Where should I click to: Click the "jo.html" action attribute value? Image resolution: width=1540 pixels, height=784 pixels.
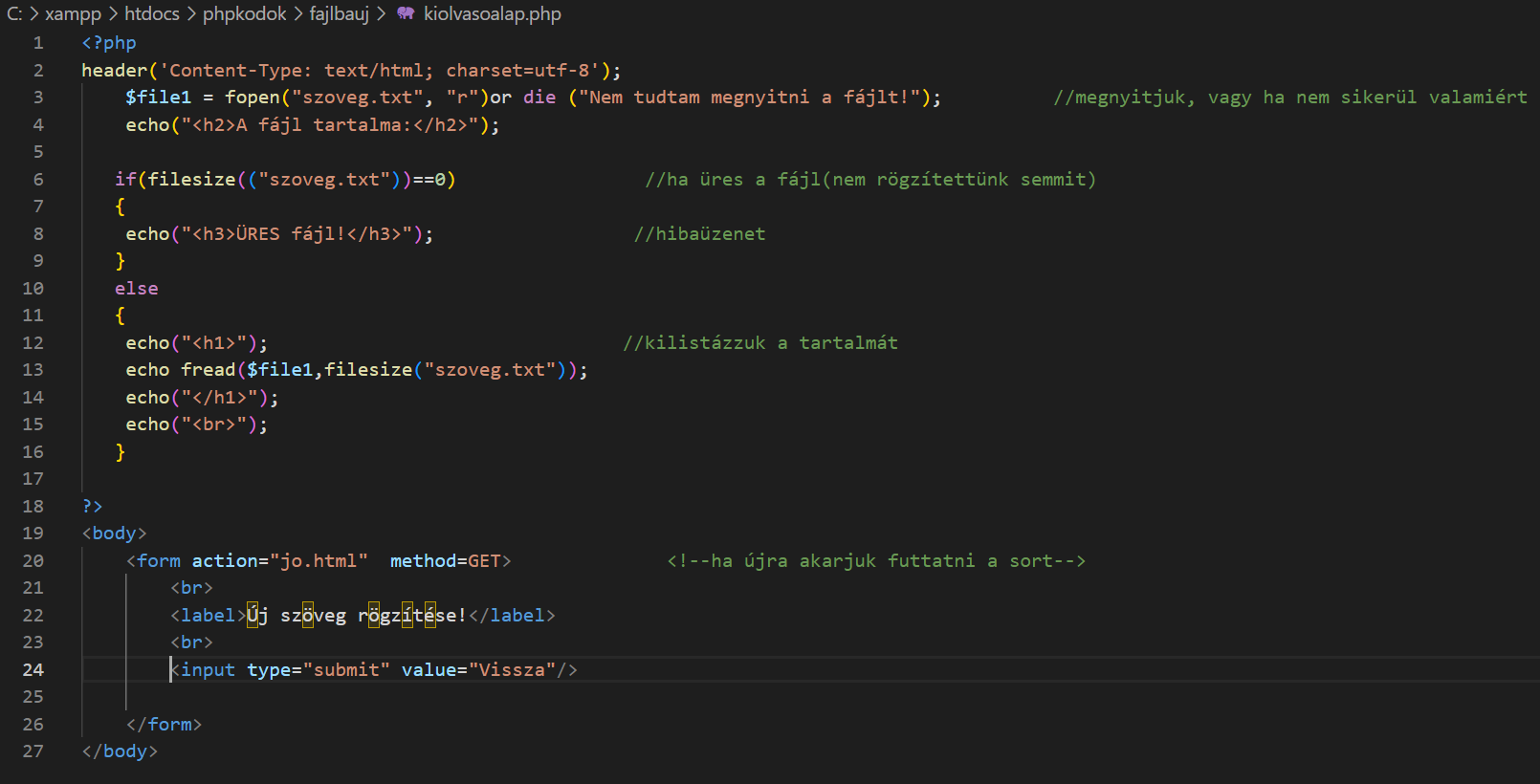(x=319, y=561)
